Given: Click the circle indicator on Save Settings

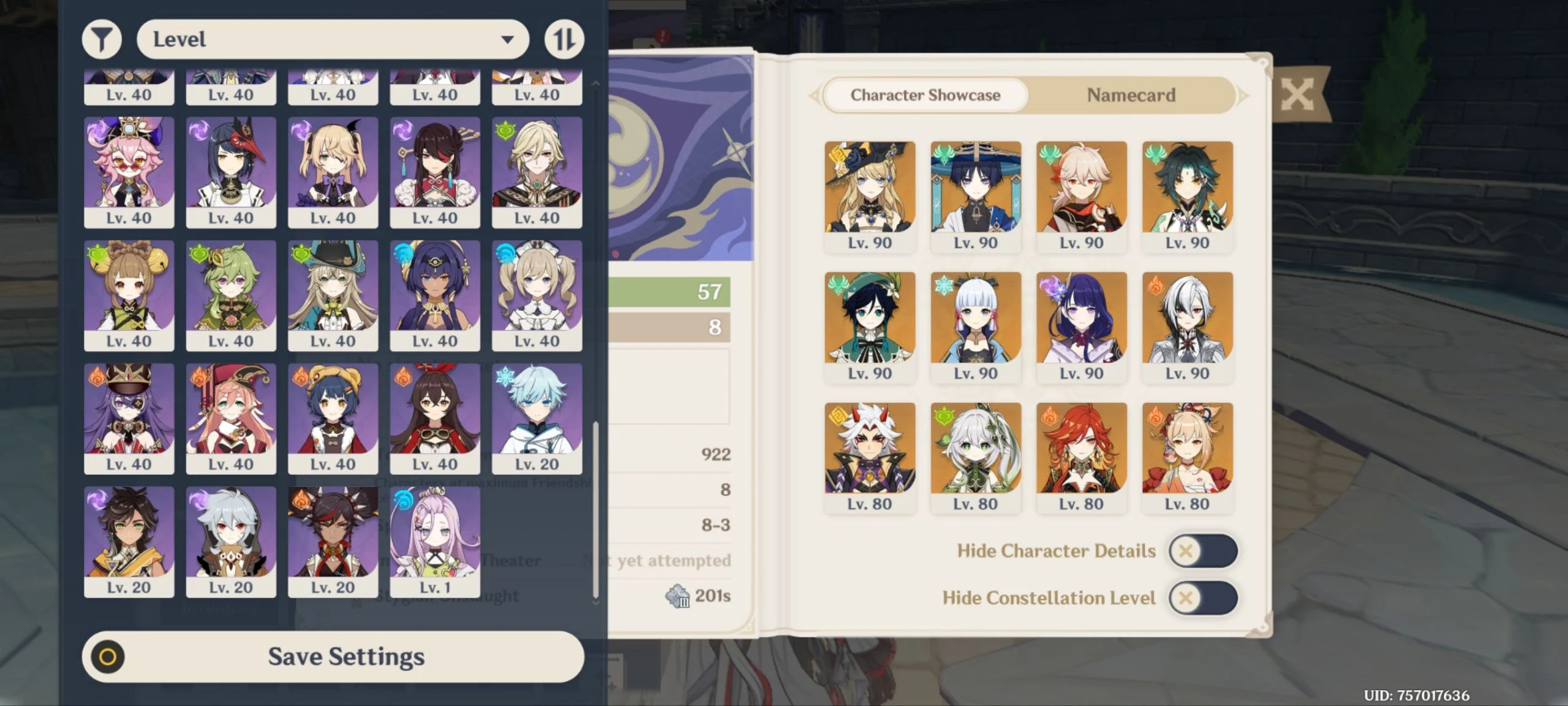Looking at the screenshot, I should pos(108,657).
